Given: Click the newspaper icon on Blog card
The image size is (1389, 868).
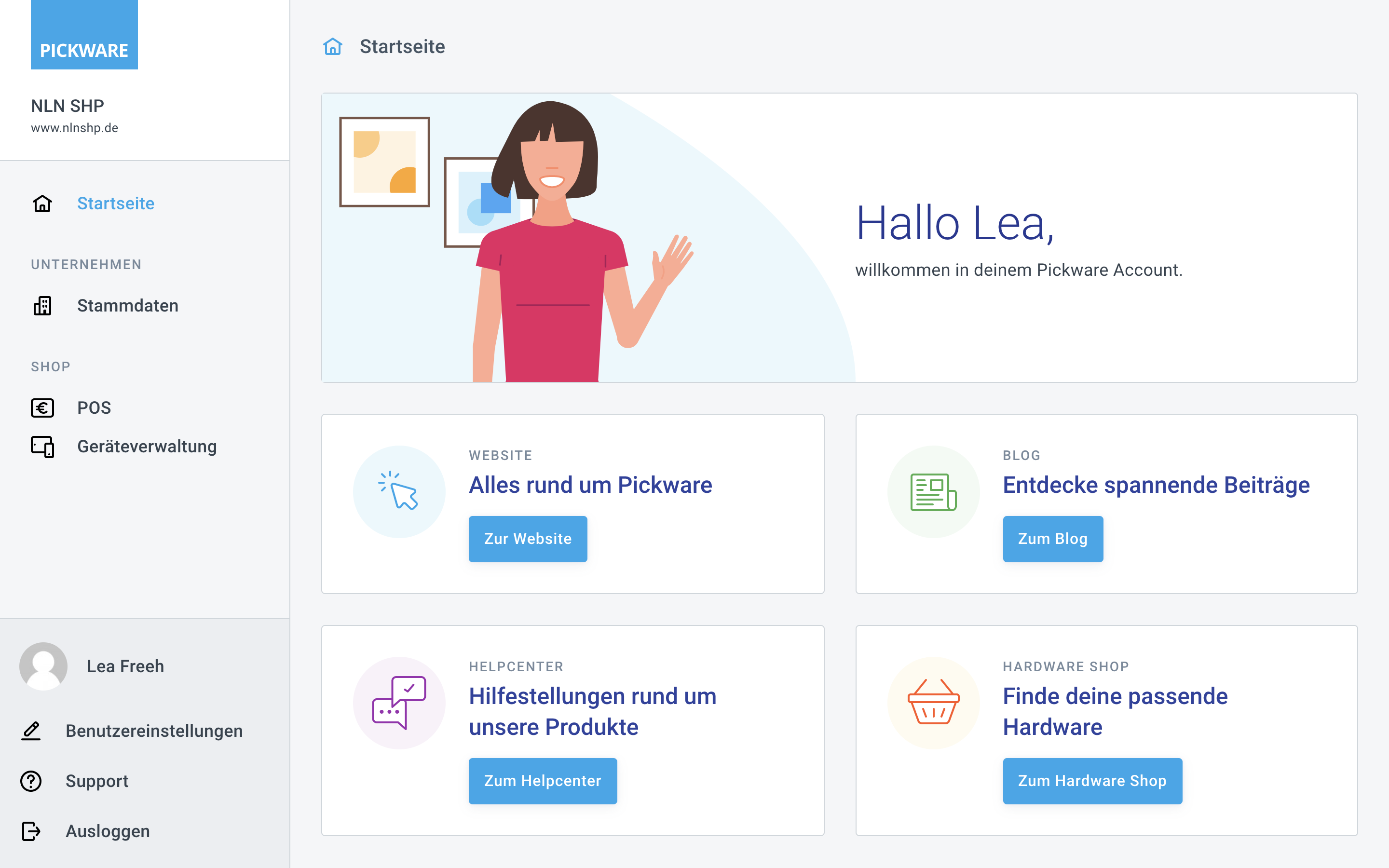Looking at the screenshot, I should [933, 491].
